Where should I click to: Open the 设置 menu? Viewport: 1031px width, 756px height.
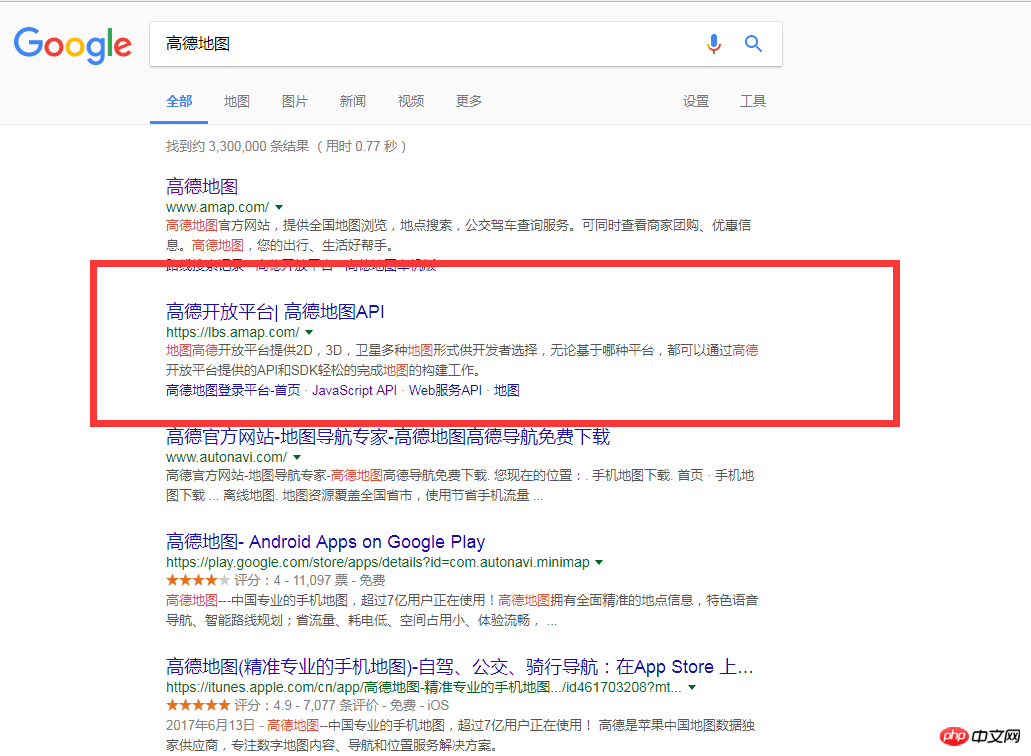[696, 101]
